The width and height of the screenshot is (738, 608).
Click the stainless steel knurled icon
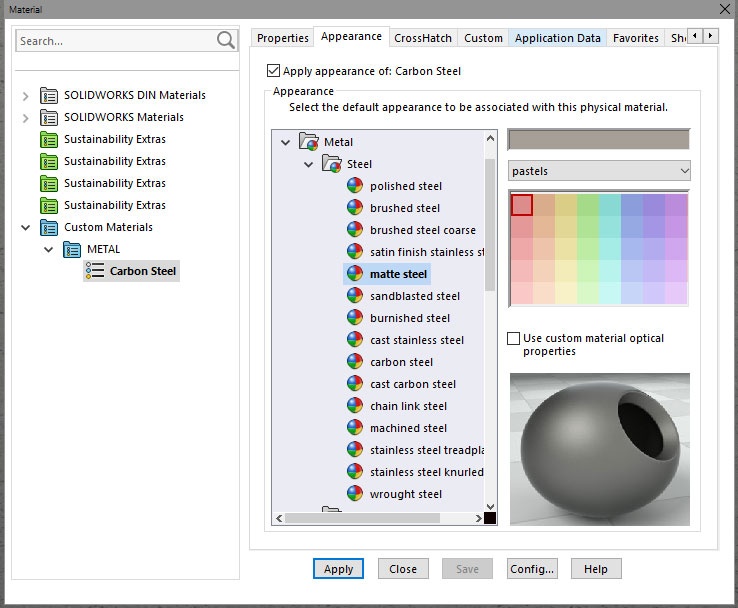pyautogui.click(x=355, y=472)
